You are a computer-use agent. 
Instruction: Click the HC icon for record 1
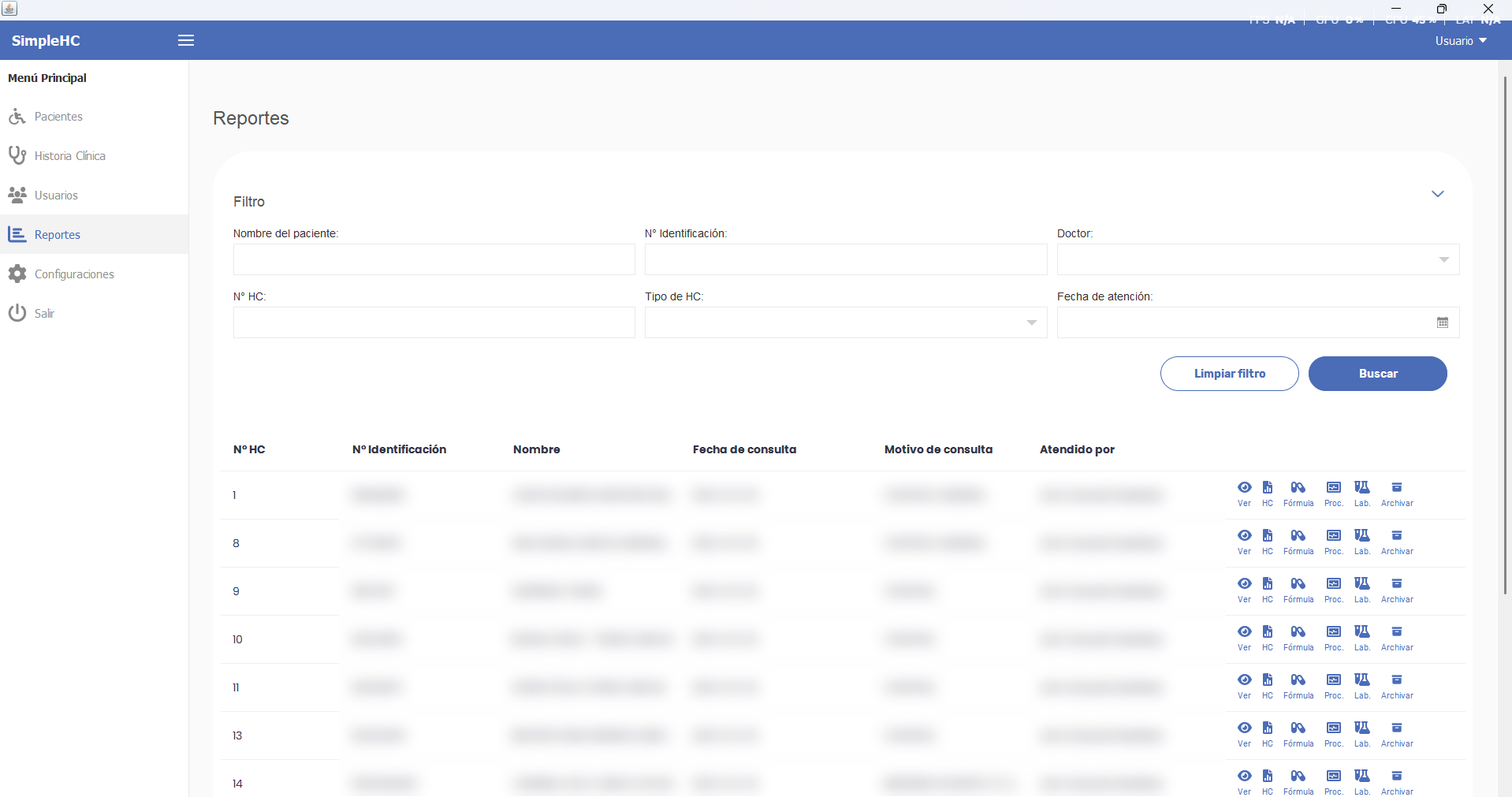1268,494
